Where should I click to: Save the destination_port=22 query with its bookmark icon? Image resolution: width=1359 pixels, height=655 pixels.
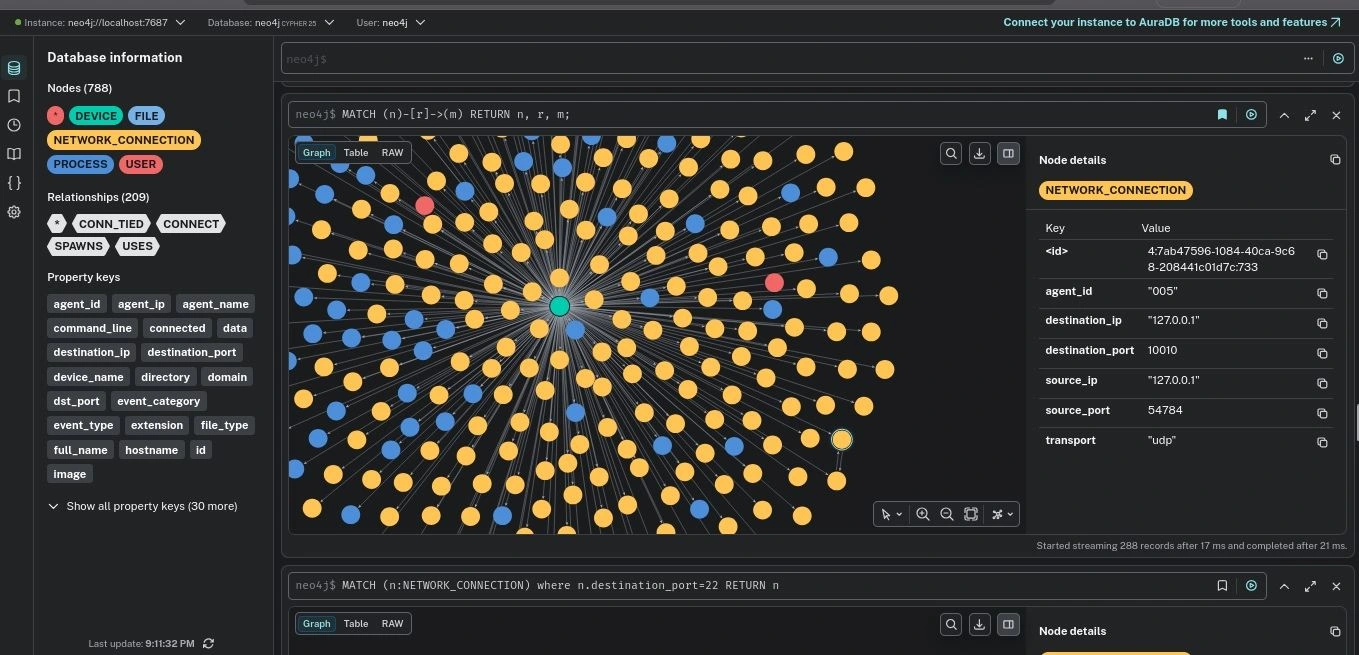(x=1222, y=586)
